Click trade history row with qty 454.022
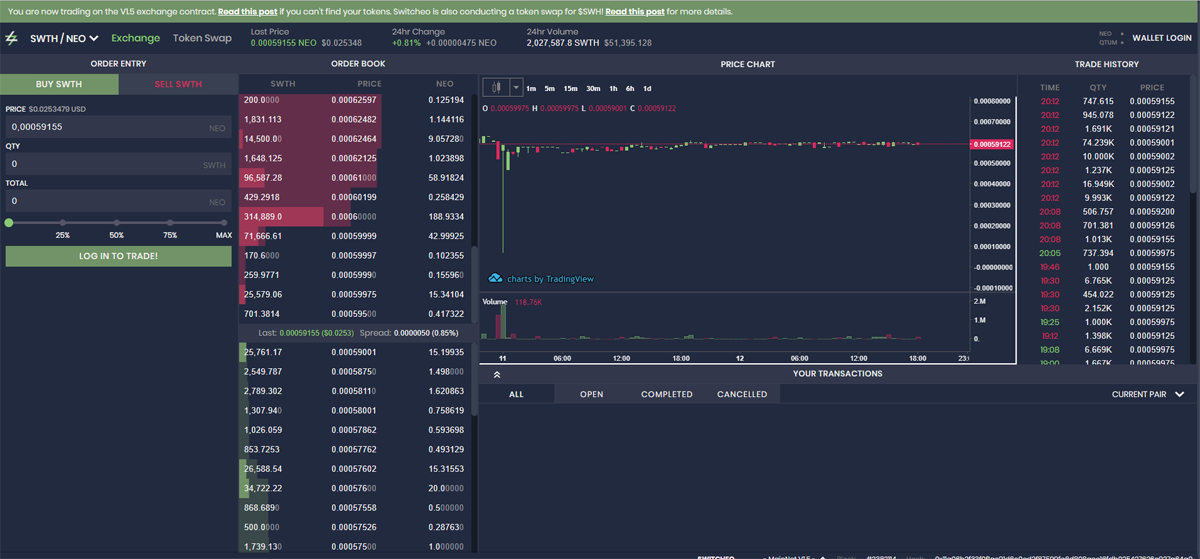Screen dimensions: 1200x559 (1106, 295)
